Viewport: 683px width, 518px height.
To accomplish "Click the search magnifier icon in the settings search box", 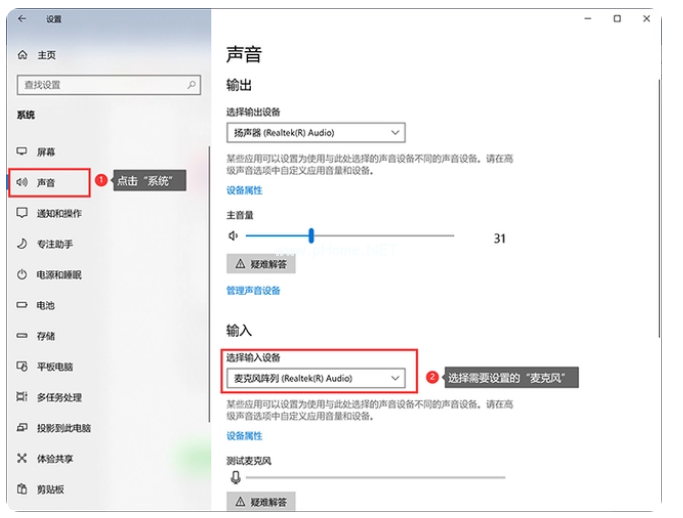I will 192,86.
